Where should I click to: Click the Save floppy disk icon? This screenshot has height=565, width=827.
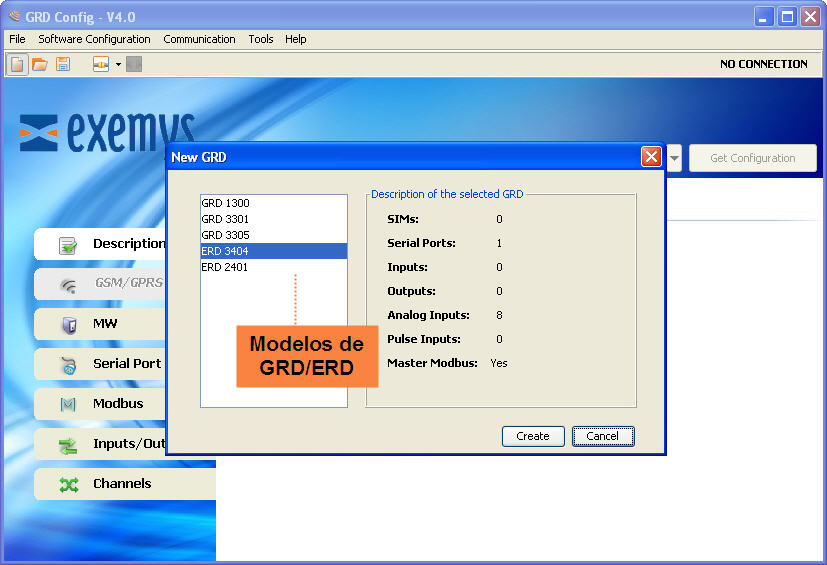coord(63,64)
